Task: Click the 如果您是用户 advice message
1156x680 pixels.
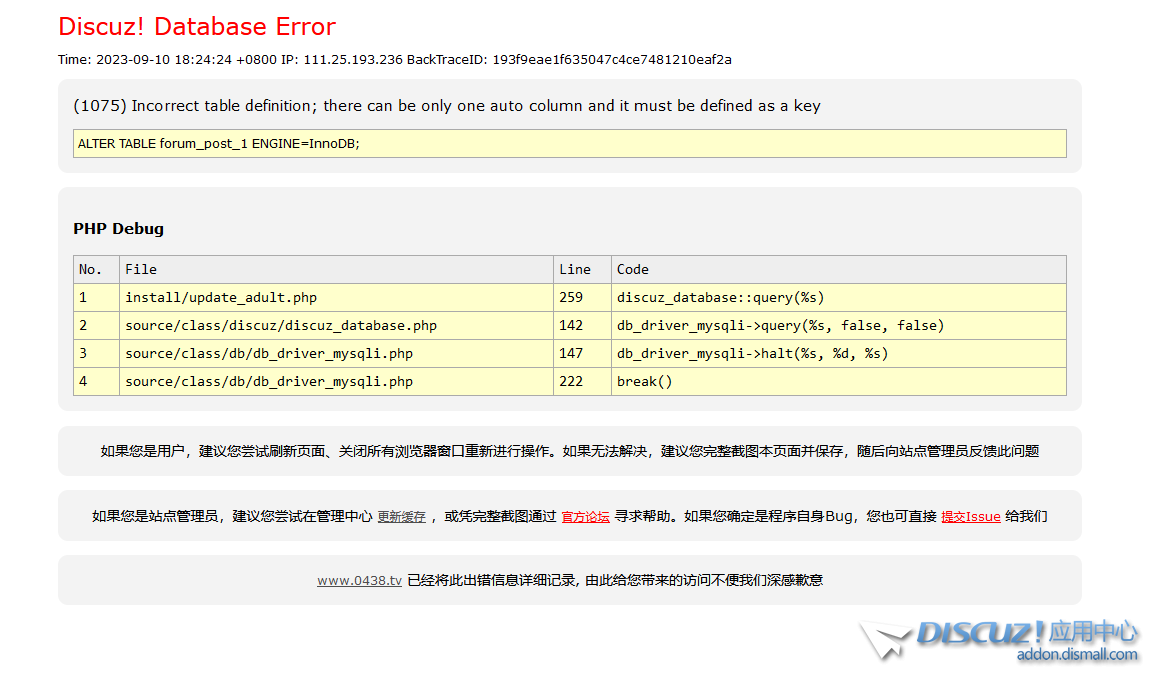Action: (570, 451)
